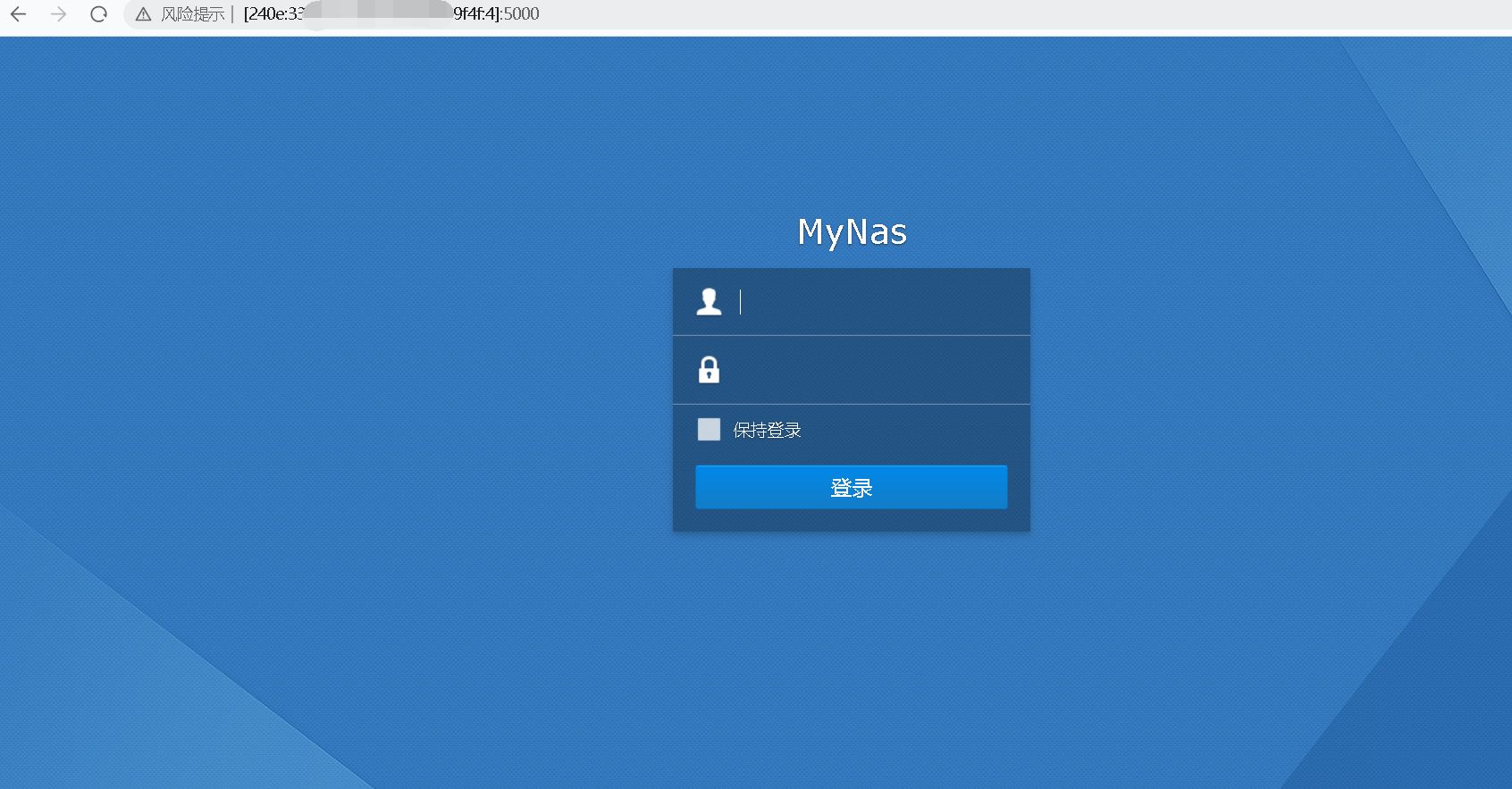Click the light triangle in the bottom-left background

pyautogui.click(x=134, y=697)
